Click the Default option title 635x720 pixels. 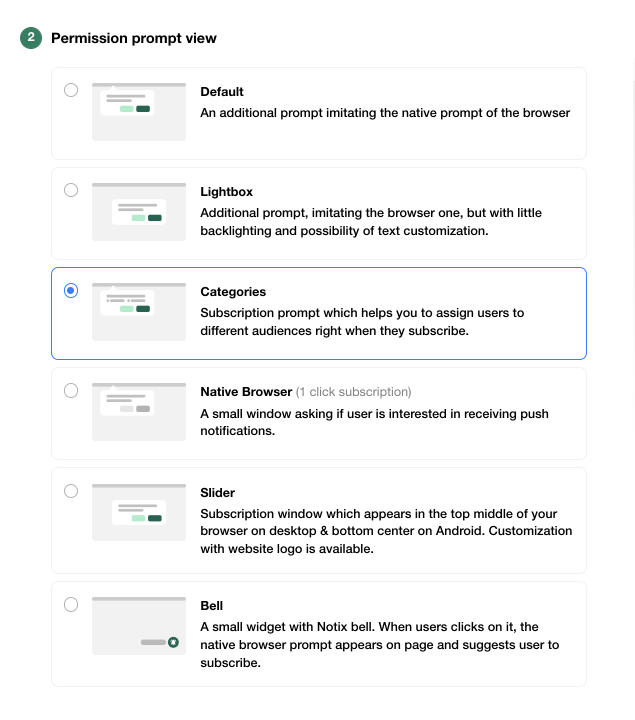222,91
